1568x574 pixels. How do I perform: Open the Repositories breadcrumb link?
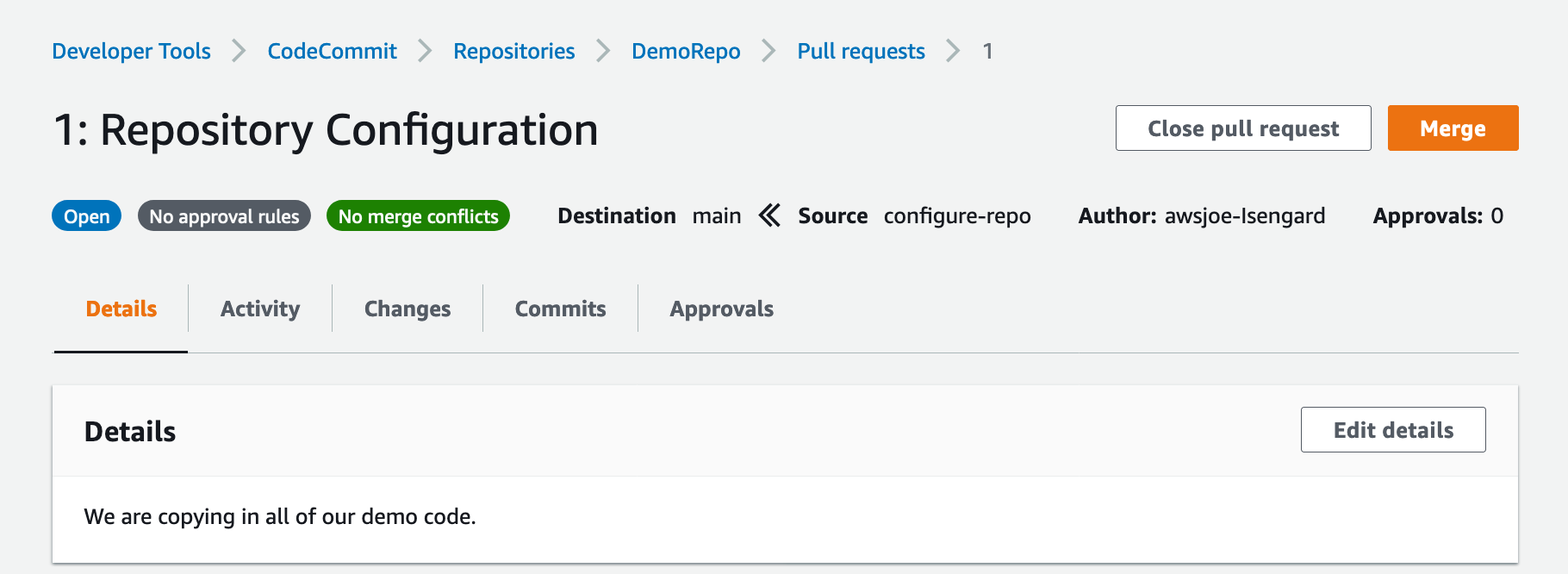pos(513,51)
